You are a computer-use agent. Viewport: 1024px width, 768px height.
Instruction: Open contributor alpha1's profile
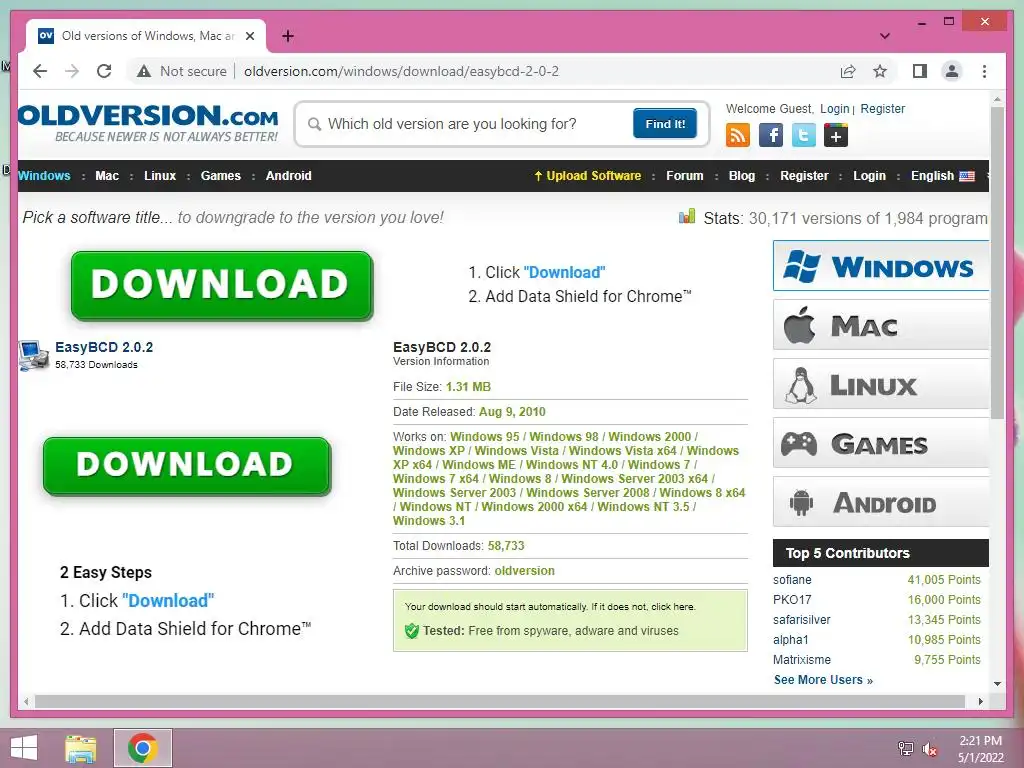(x=791, y=640)
